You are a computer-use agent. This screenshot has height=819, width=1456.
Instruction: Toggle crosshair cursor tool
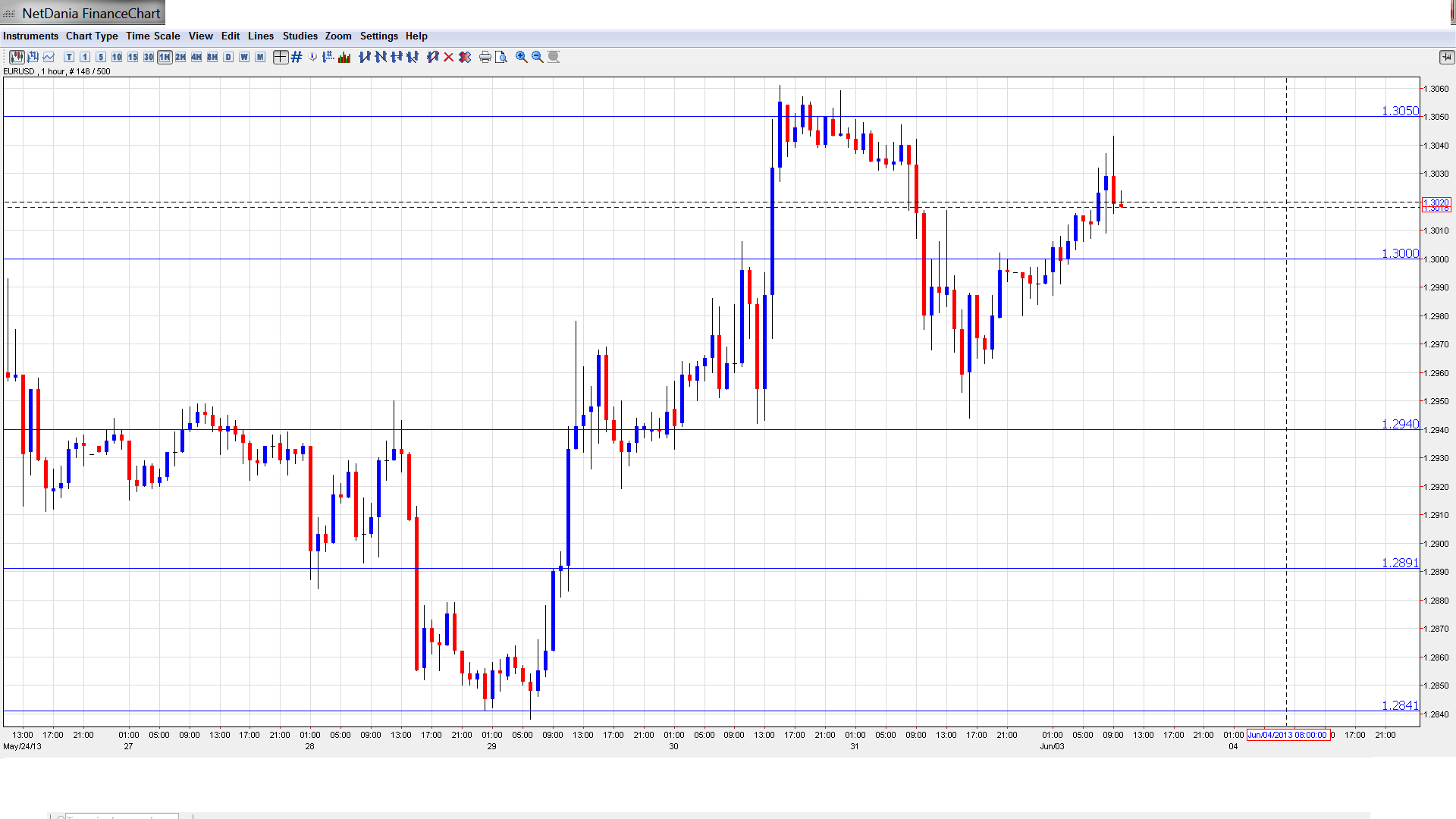click(281, 57)
